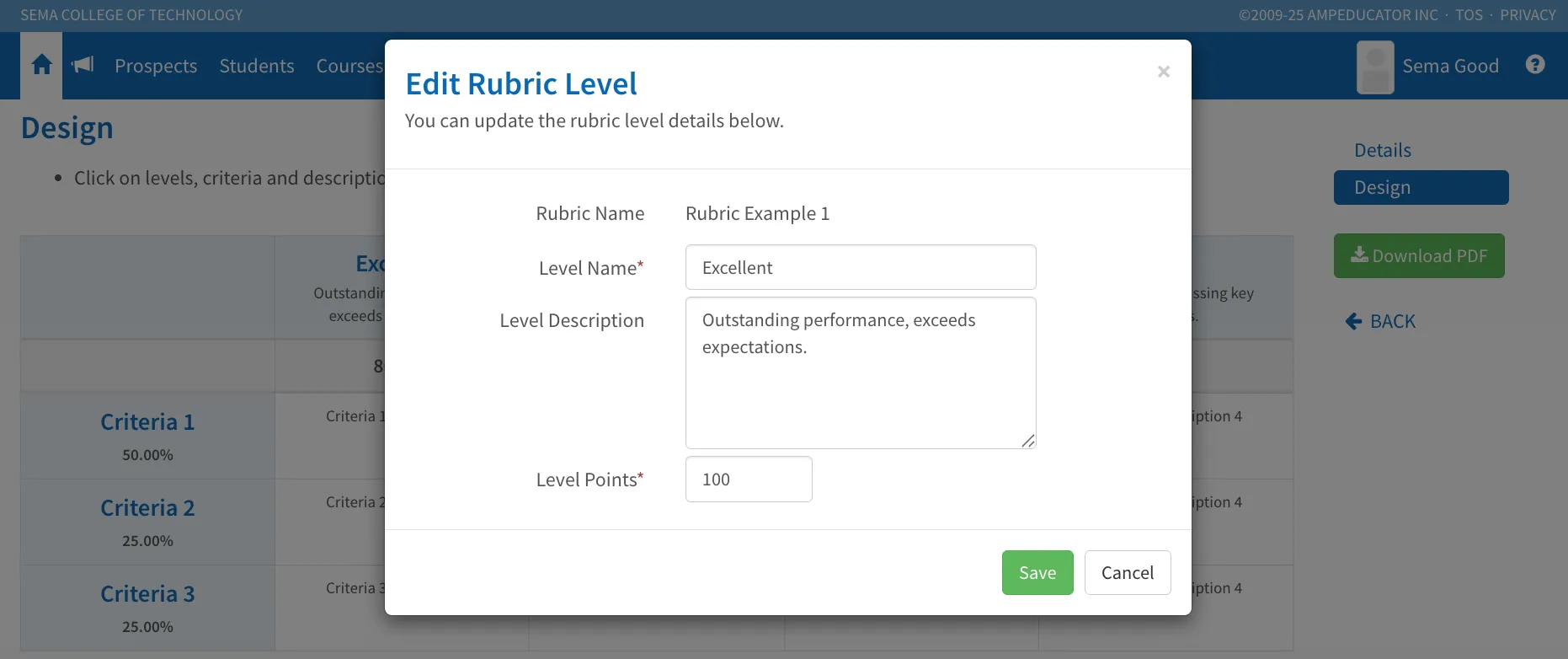Open the TOS link in header
This screenshot has height=659, width=1568.
pyautogui.click(x=1469, y=15)
